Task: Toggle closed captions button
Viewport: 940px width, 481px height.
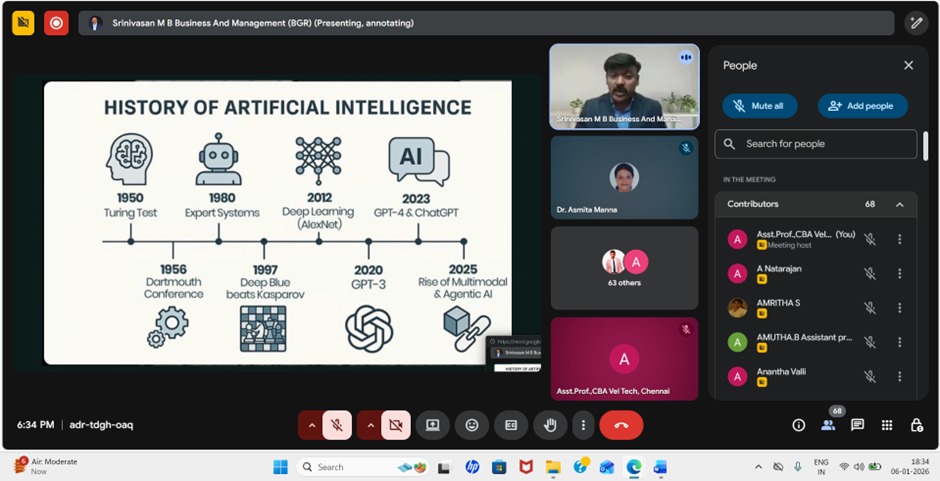Action: (x=511, y=425)
